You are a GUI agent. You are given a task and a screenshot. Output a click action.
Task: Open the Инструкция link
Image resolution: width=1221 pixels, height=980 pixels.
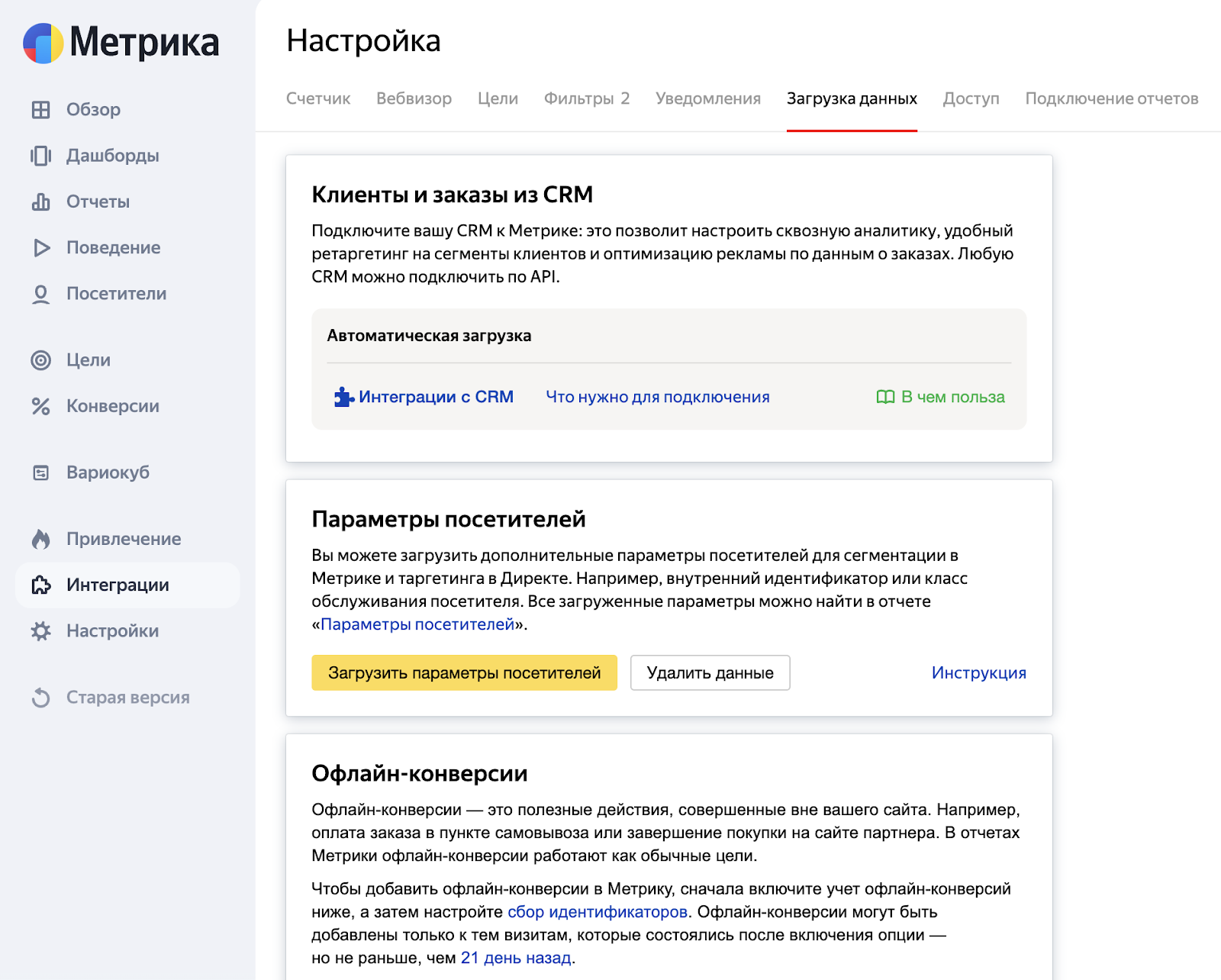(x=978, y=672)
